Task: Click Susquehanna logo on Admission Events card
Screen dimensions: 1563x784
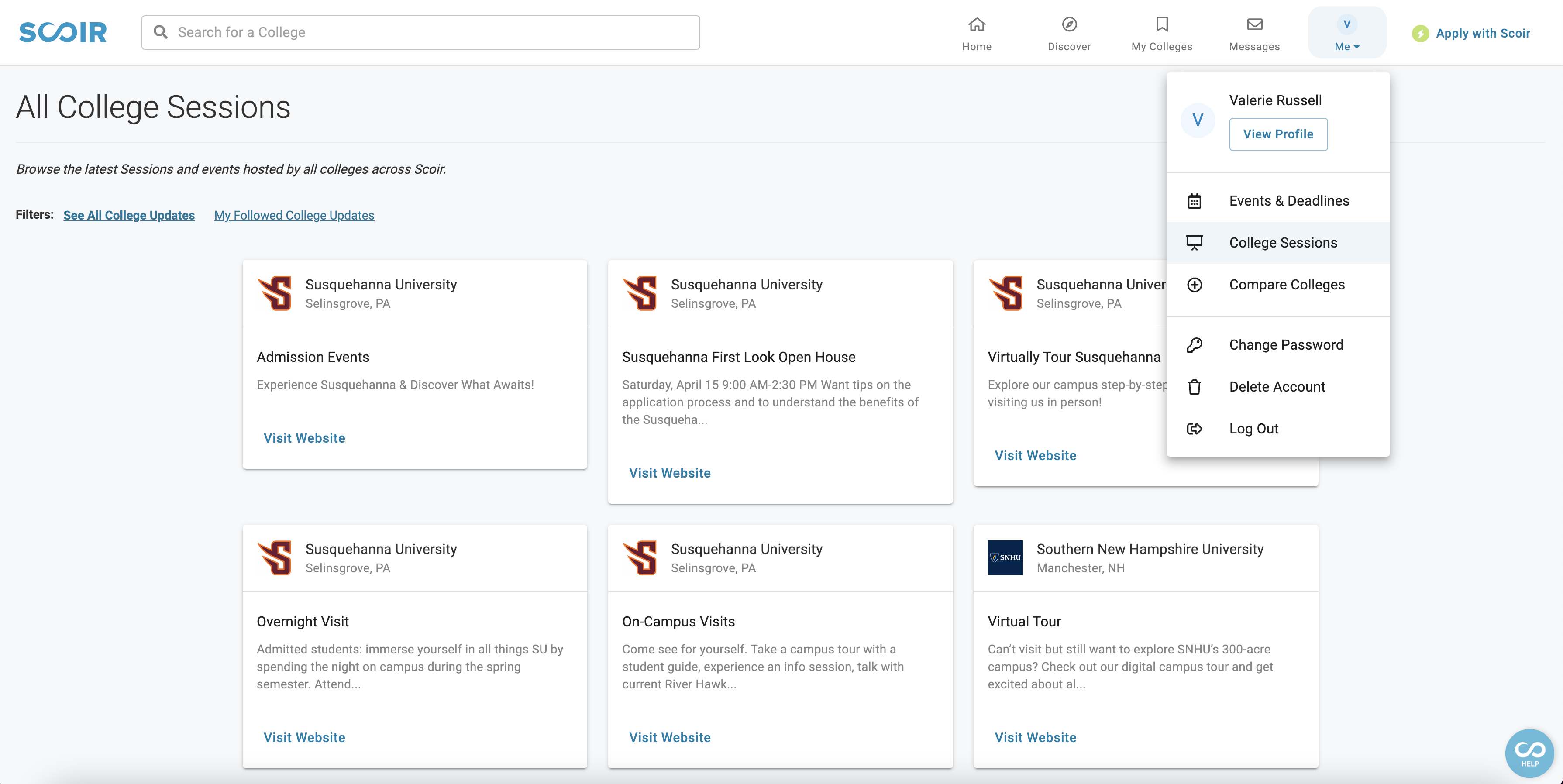Action: [x=274, y=293]
